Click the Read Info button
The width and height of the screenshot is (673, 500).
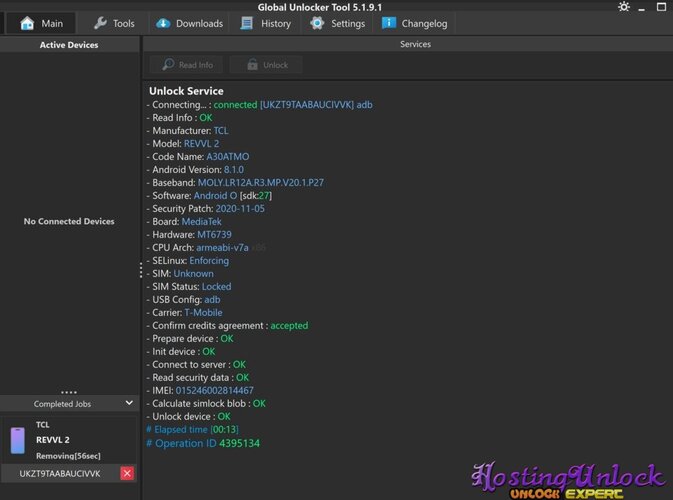click(x=187, y=65)
